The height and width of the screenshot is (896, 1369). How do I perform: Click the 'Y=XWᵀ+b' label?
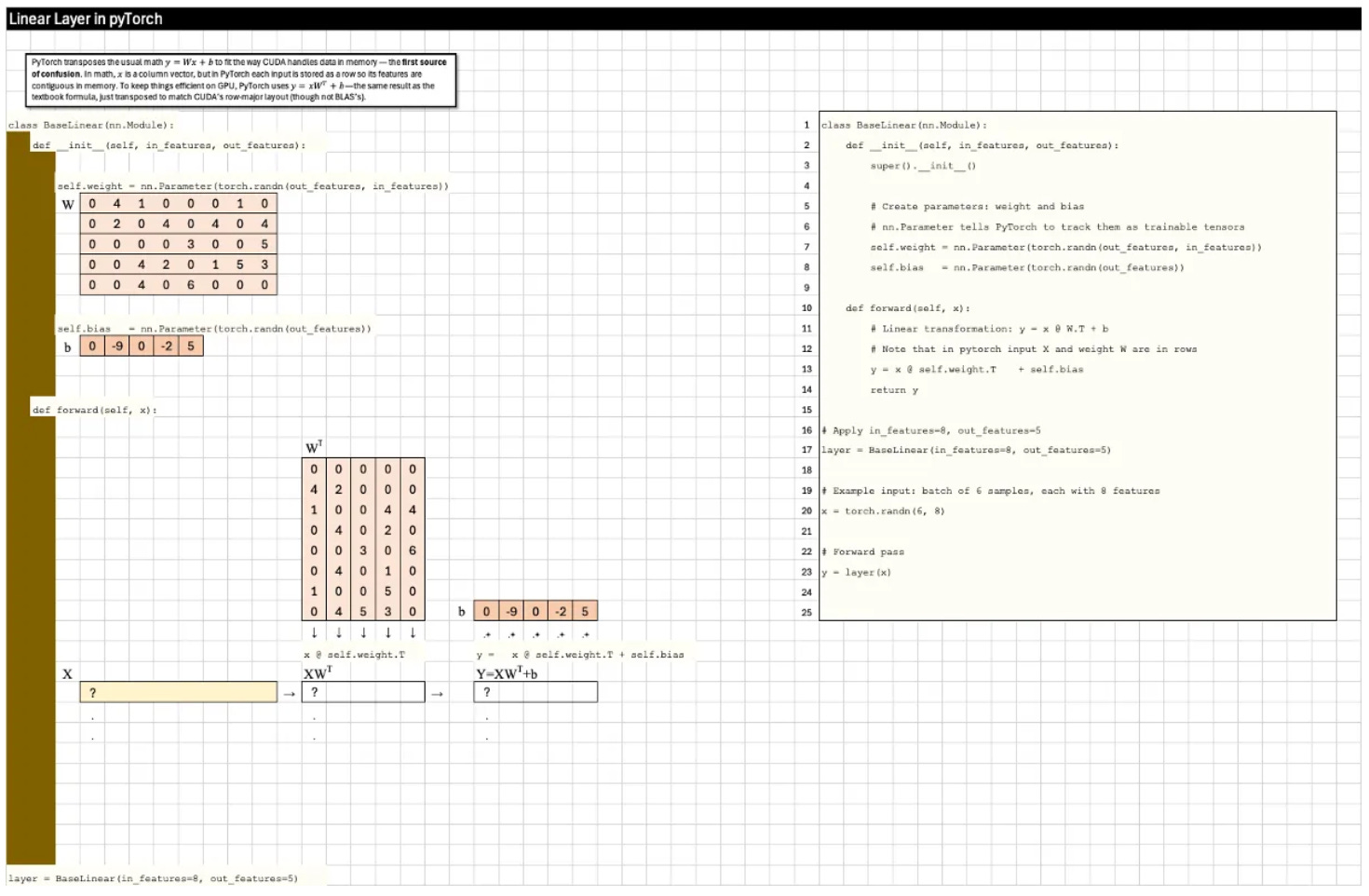point(507,673)
